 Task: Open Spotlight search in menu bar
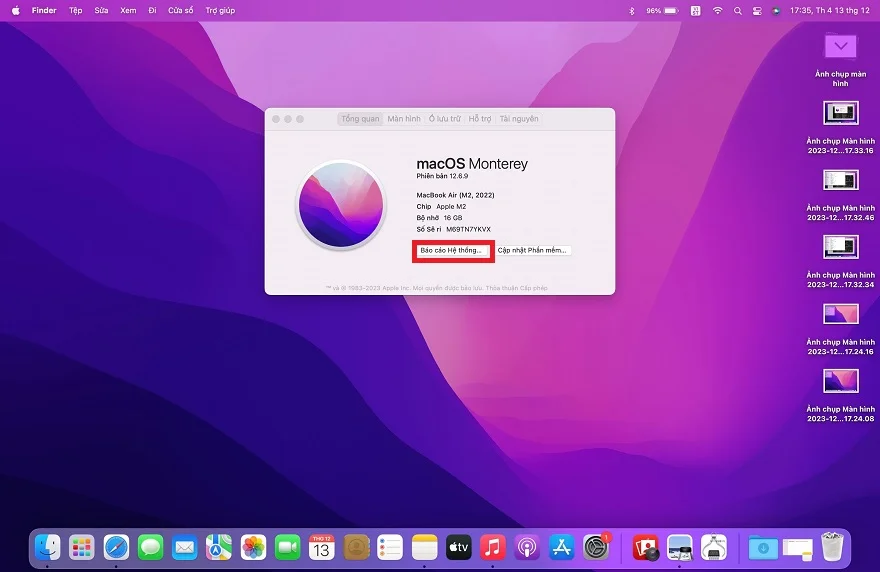coord(737,11)
